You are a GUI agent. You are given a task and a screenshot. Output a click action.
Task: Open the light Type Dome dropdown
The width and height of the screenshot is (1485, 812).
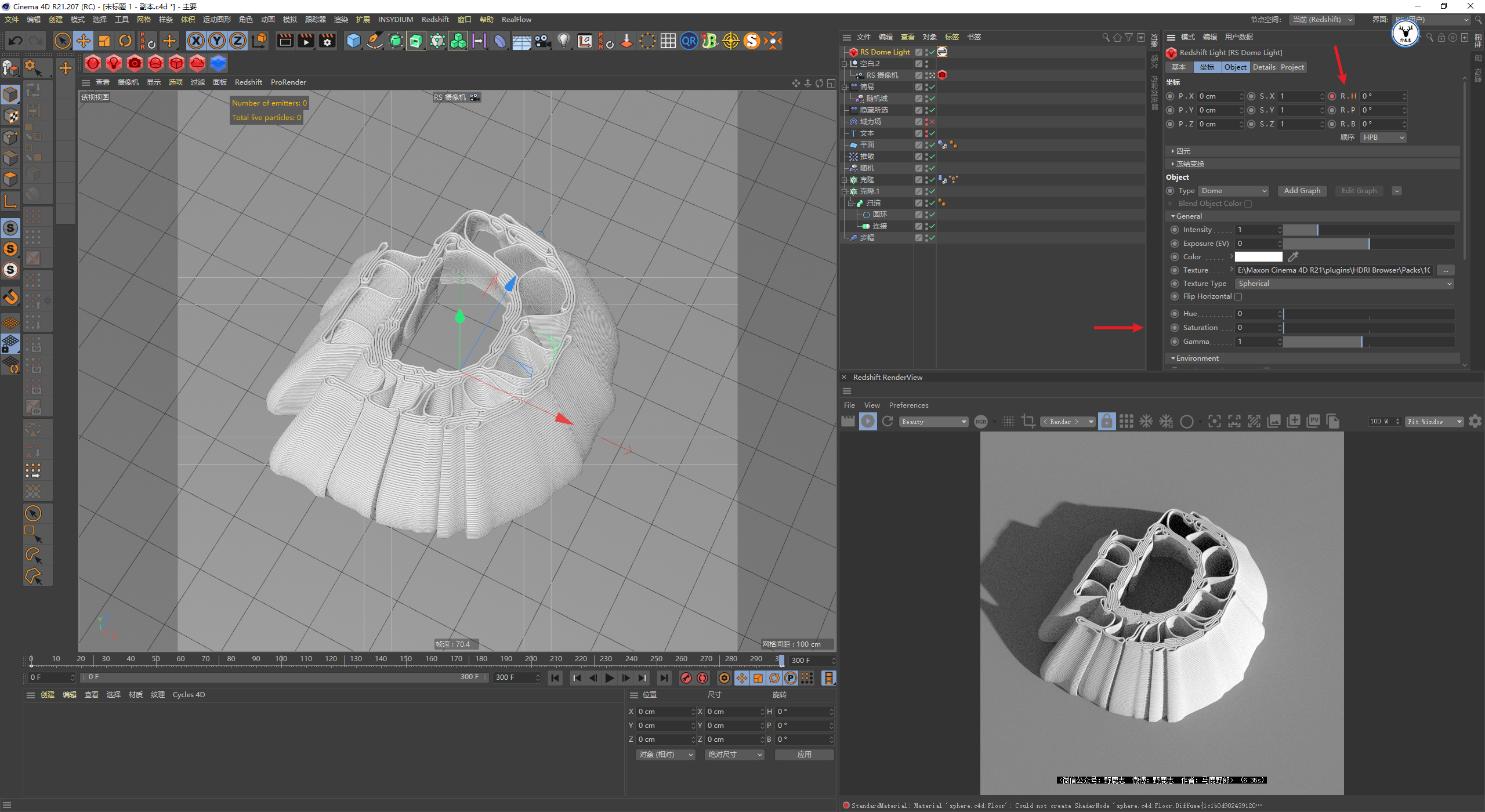pyautogui.click(x=1234, y=191)
